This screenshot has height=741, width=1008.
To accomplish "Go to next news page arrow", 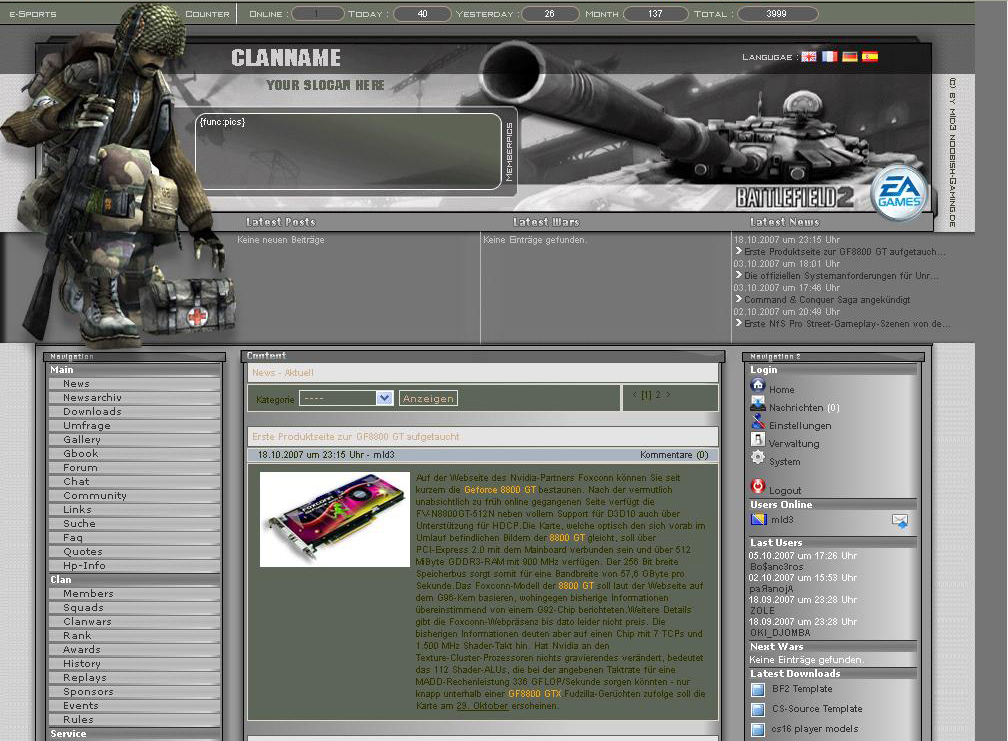I will [x=668, y=395].
